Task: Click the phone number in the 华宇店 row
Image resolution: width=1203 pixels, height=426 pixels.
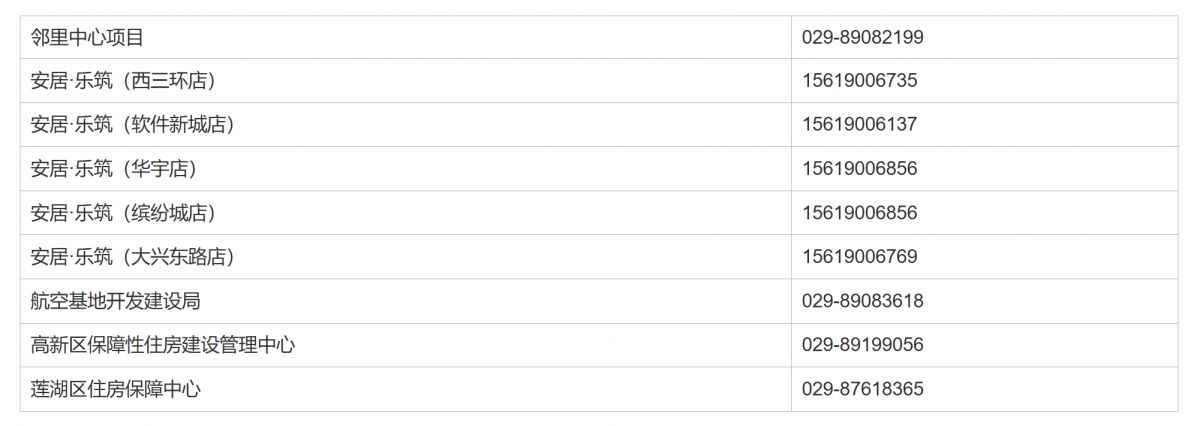Action: click(x=859, y=169)
